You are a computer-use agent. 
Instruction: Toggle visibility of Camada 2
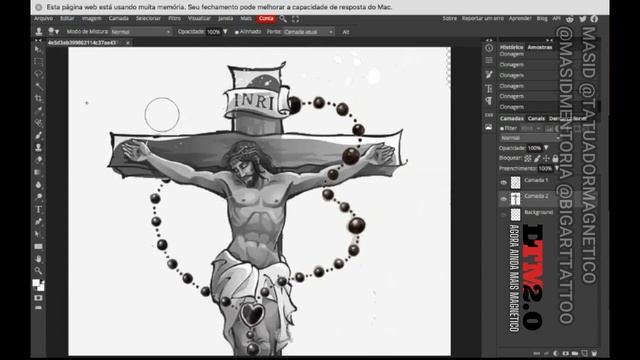tap(503, 198)
